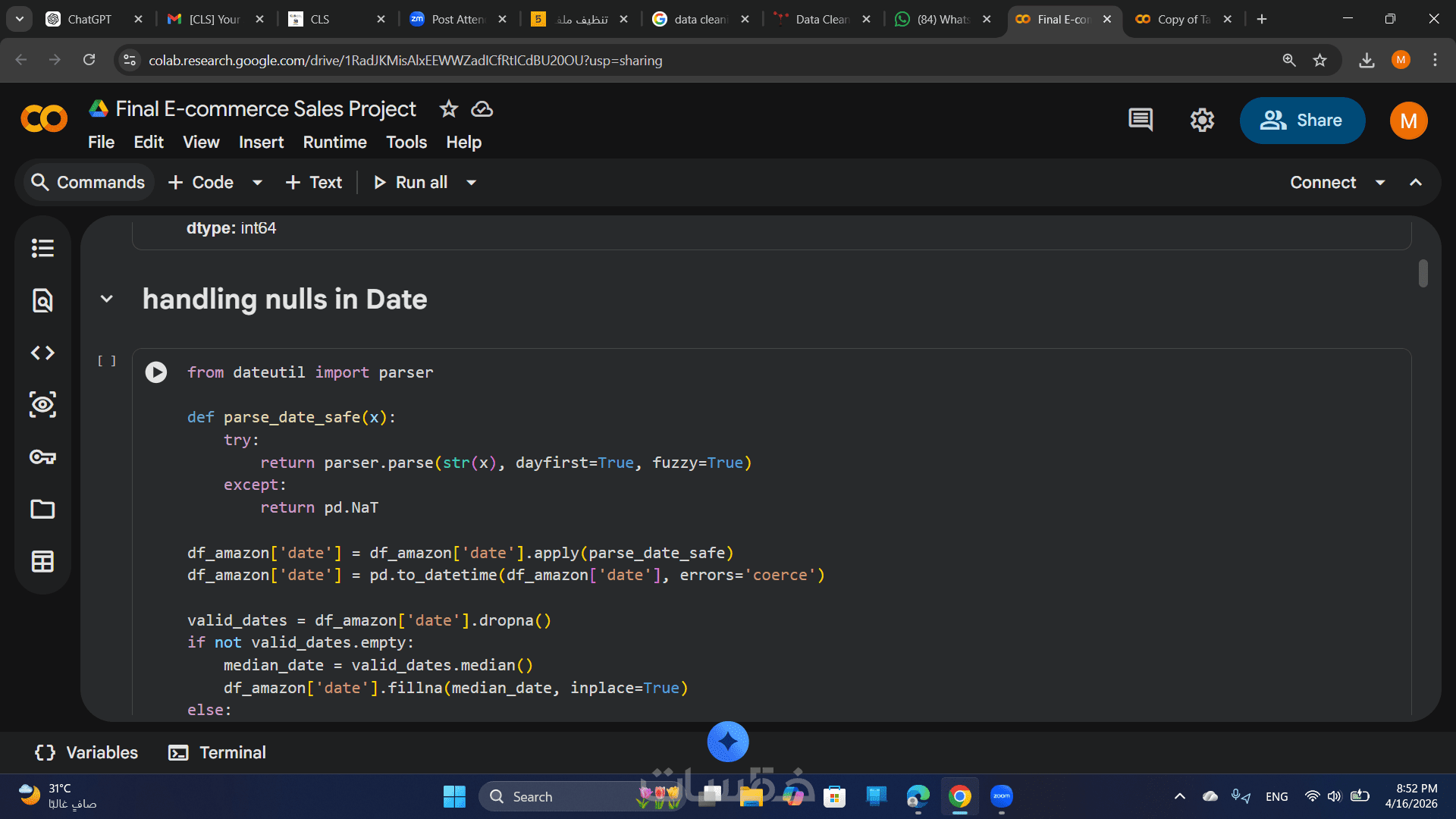Open Colab settings gear icon
This screenshot has width=1456, height=819.
[1202, 120]
